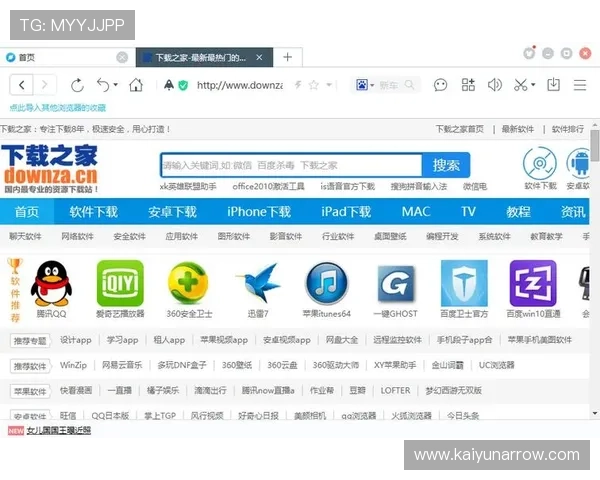Close the 下载之家 browser tab

pos(259,57)
